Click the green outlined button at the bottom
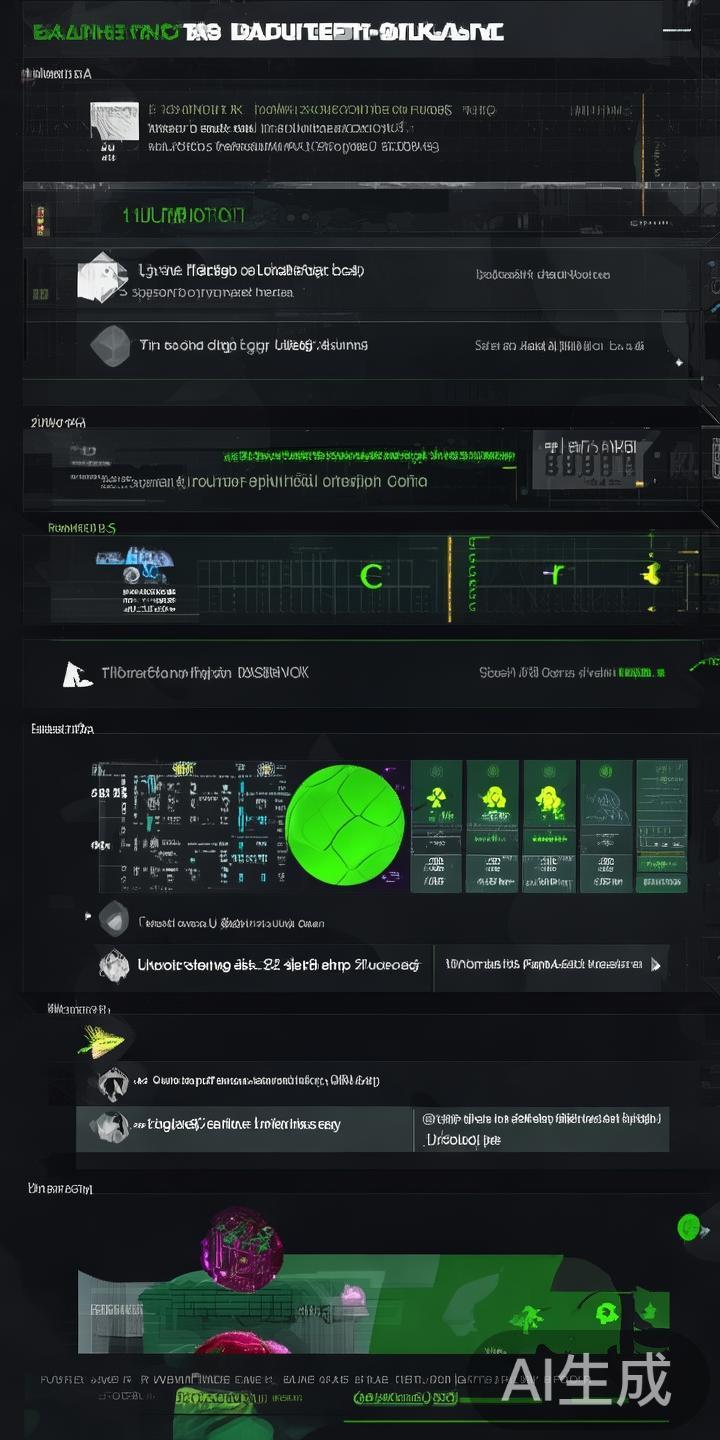Image resolution: width=720 pixels, height=1440 pixels. coord(405,1396)
